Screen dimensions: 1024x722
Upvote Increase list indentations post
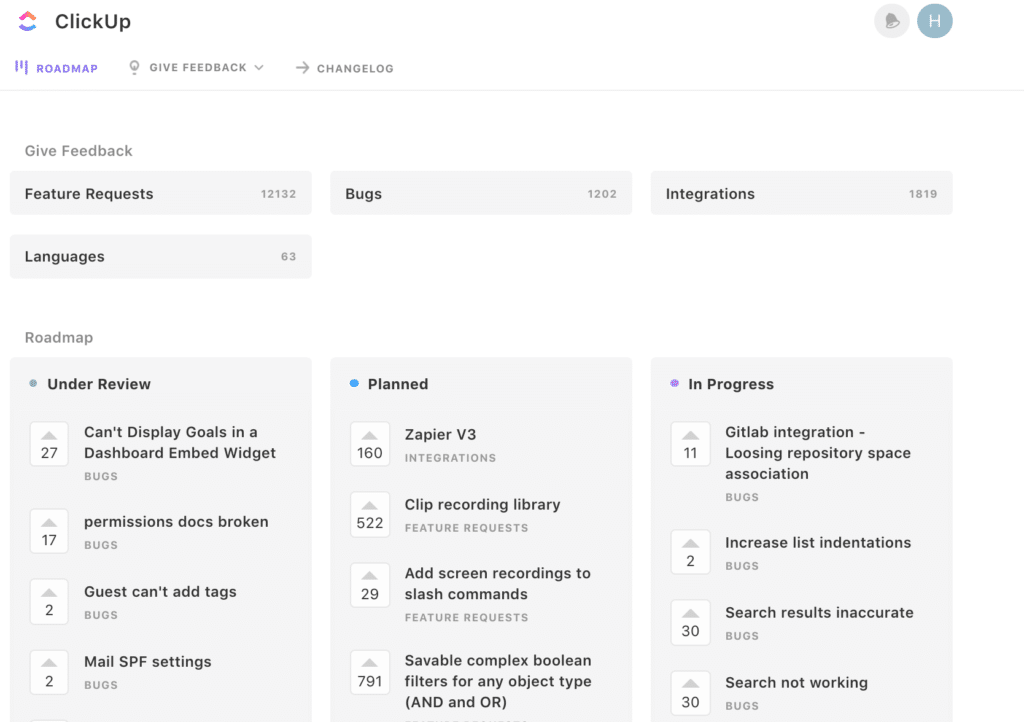(x=690, y=552)
